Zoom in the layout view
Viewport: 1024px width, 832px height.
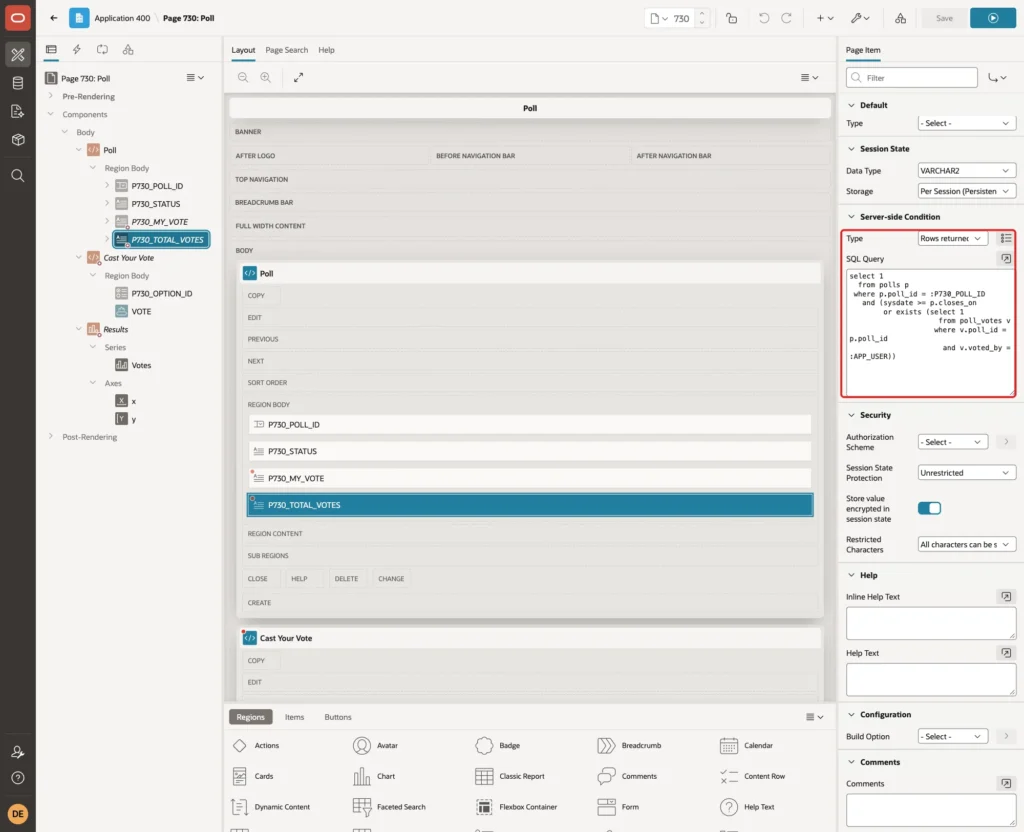[266, 77]
